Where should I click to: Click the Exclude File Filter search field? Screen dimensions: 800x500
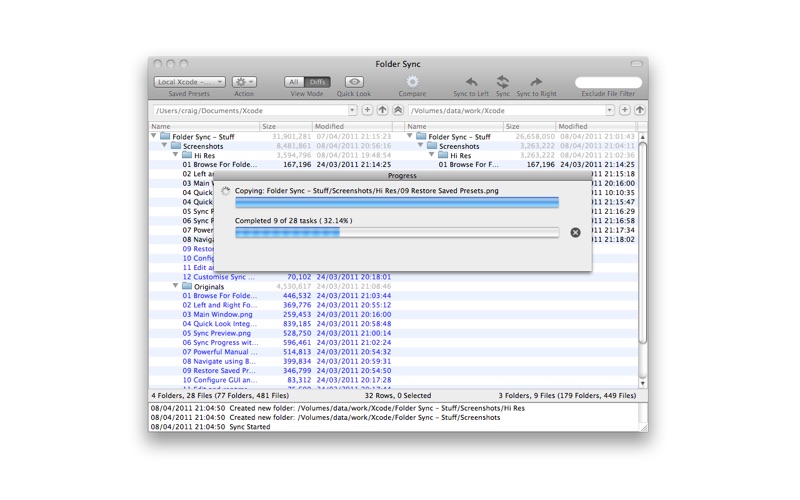pyautogui.click(x=607, y=82)
